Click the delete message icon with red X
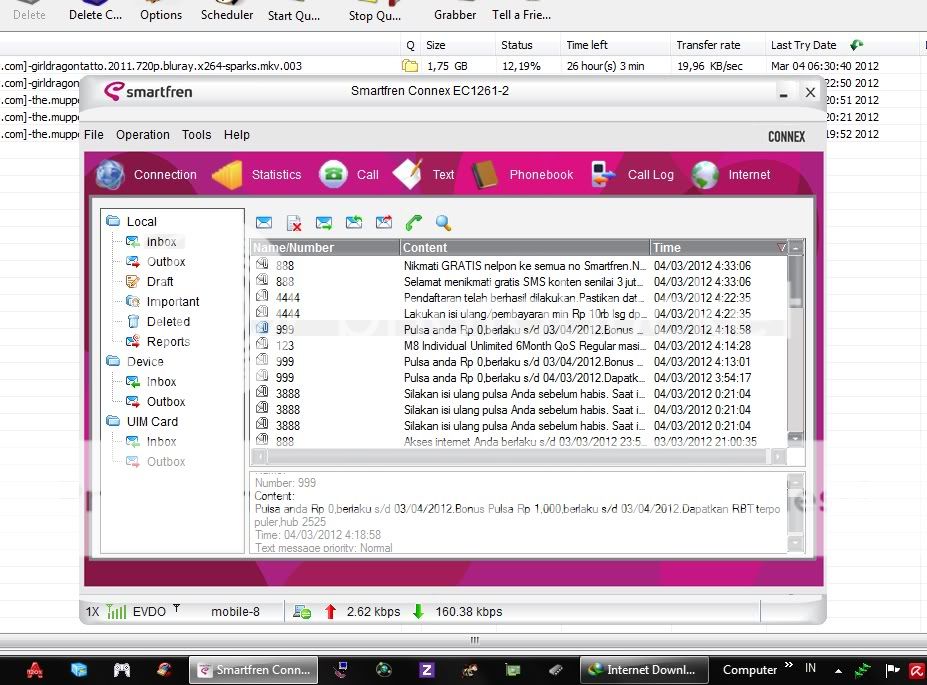 tap(294, 223)
